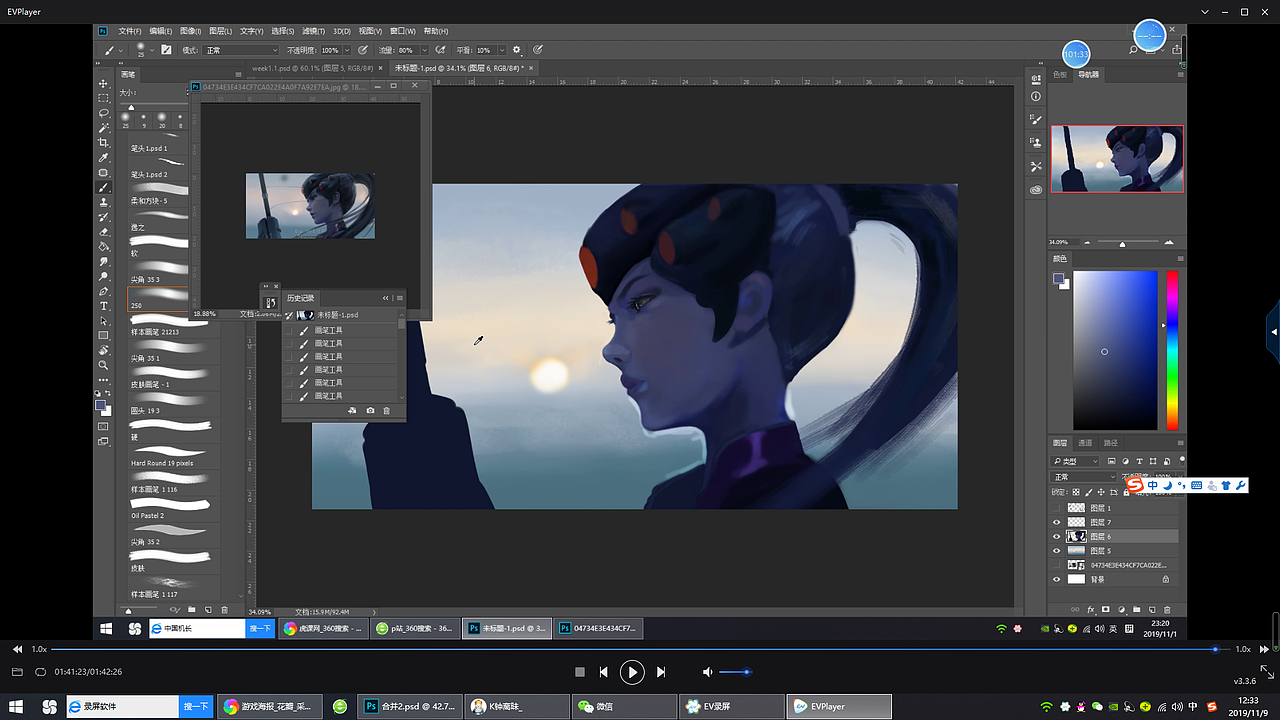Click EVPlayer stop button
1280x720 pixels.
[x=580, y=672]
